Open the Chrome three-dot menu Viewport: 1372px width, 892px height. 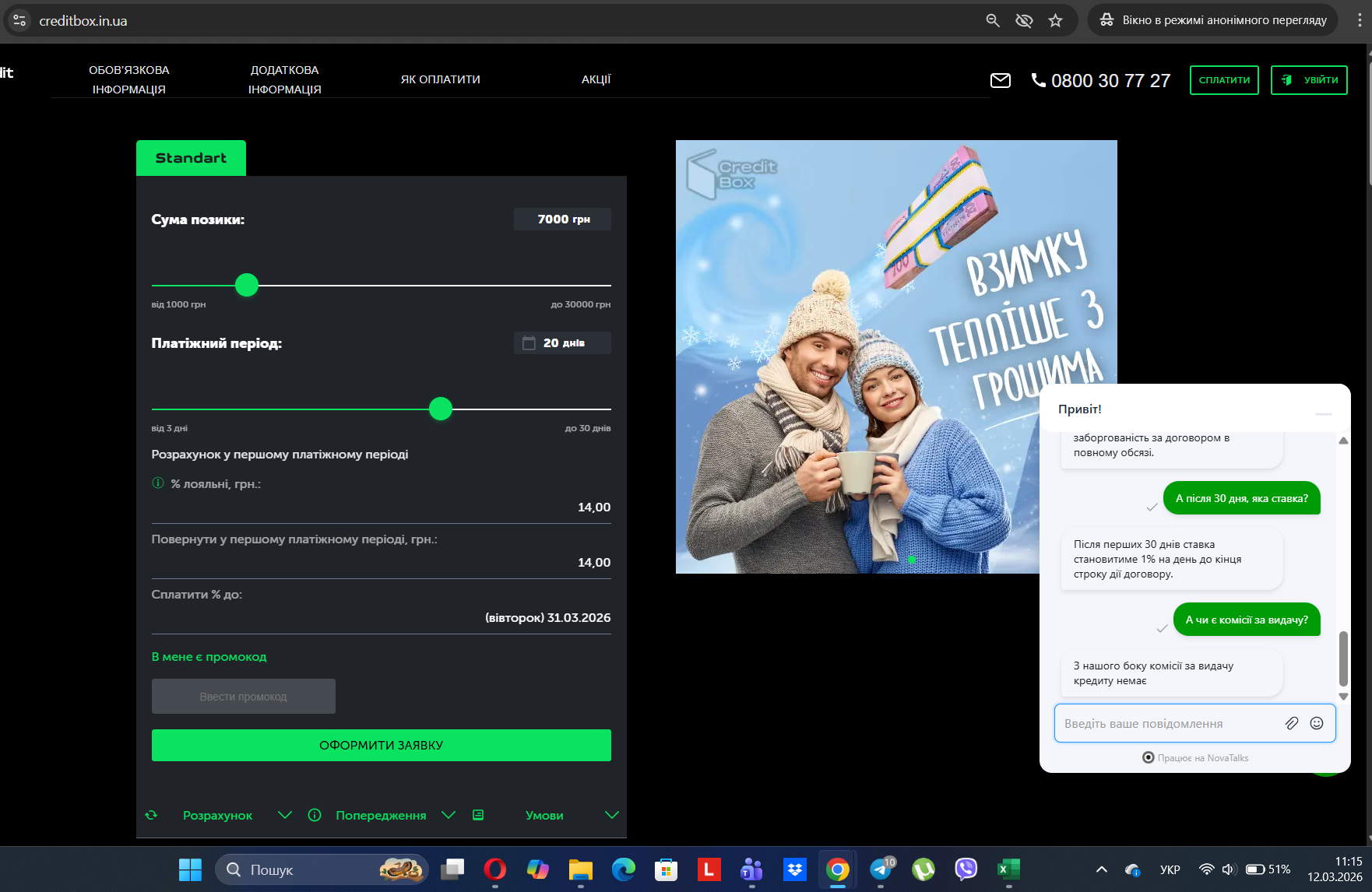click(1360, 20)
